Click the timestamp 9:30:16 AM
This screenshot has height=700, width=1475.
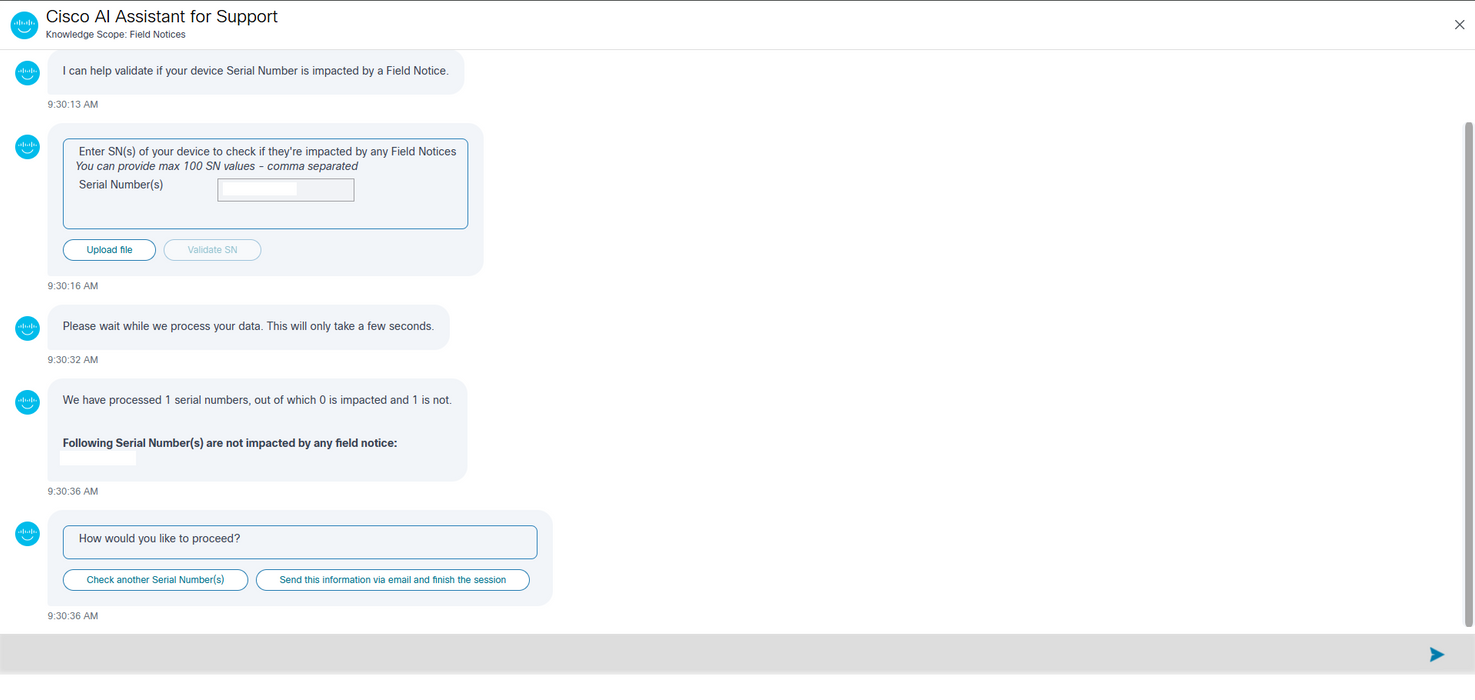(x=73, y=286)
